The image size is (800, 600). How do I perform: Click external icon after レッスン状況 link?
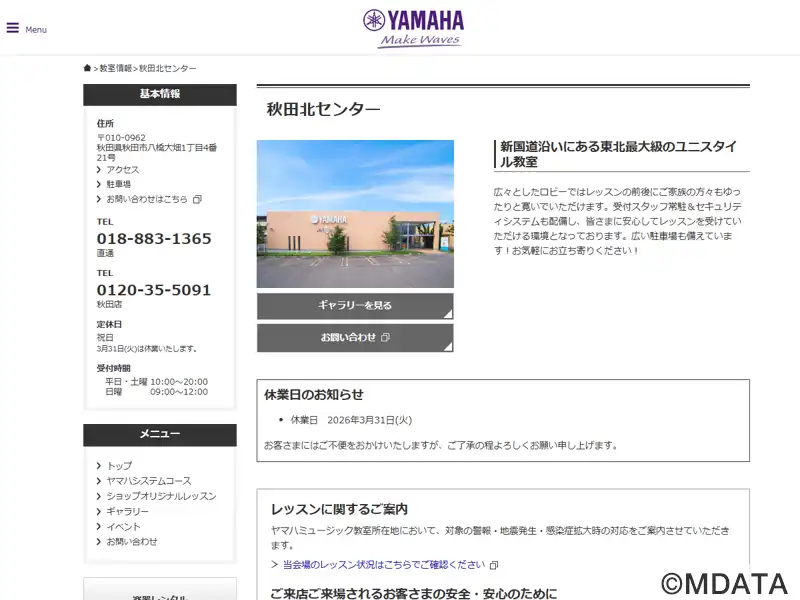[493, 565]
